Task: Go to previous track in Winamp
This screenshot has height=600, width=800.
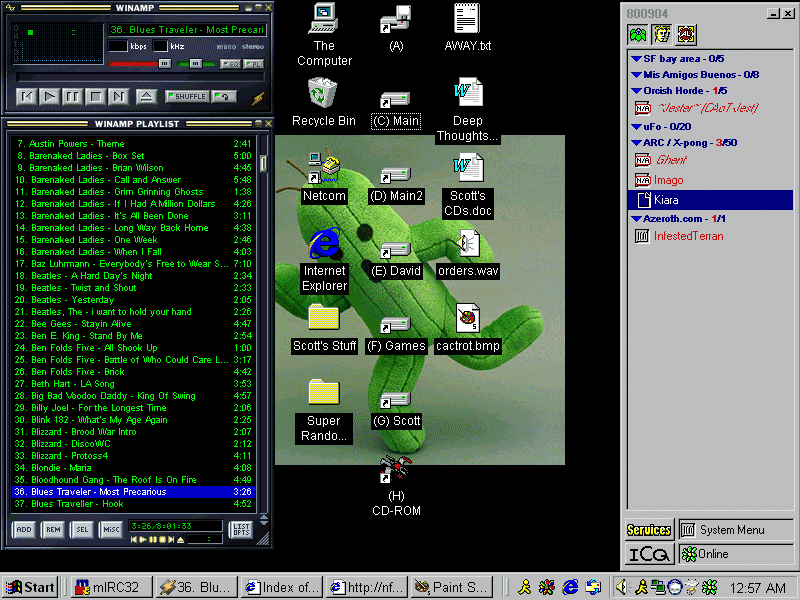Action: [27, 96]
